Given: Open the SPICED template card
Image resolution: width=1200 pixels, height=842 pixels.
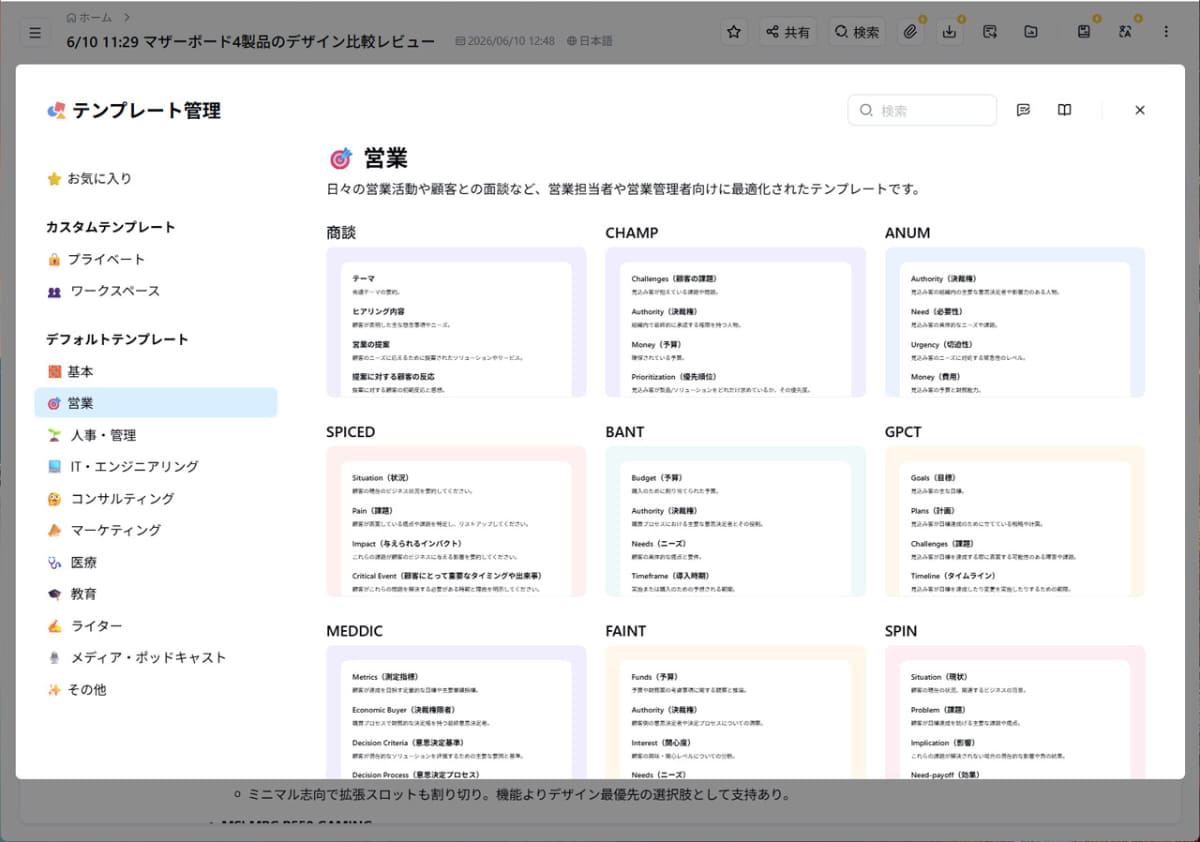Looking at the screenshot, I should click(x=456, y=521).
